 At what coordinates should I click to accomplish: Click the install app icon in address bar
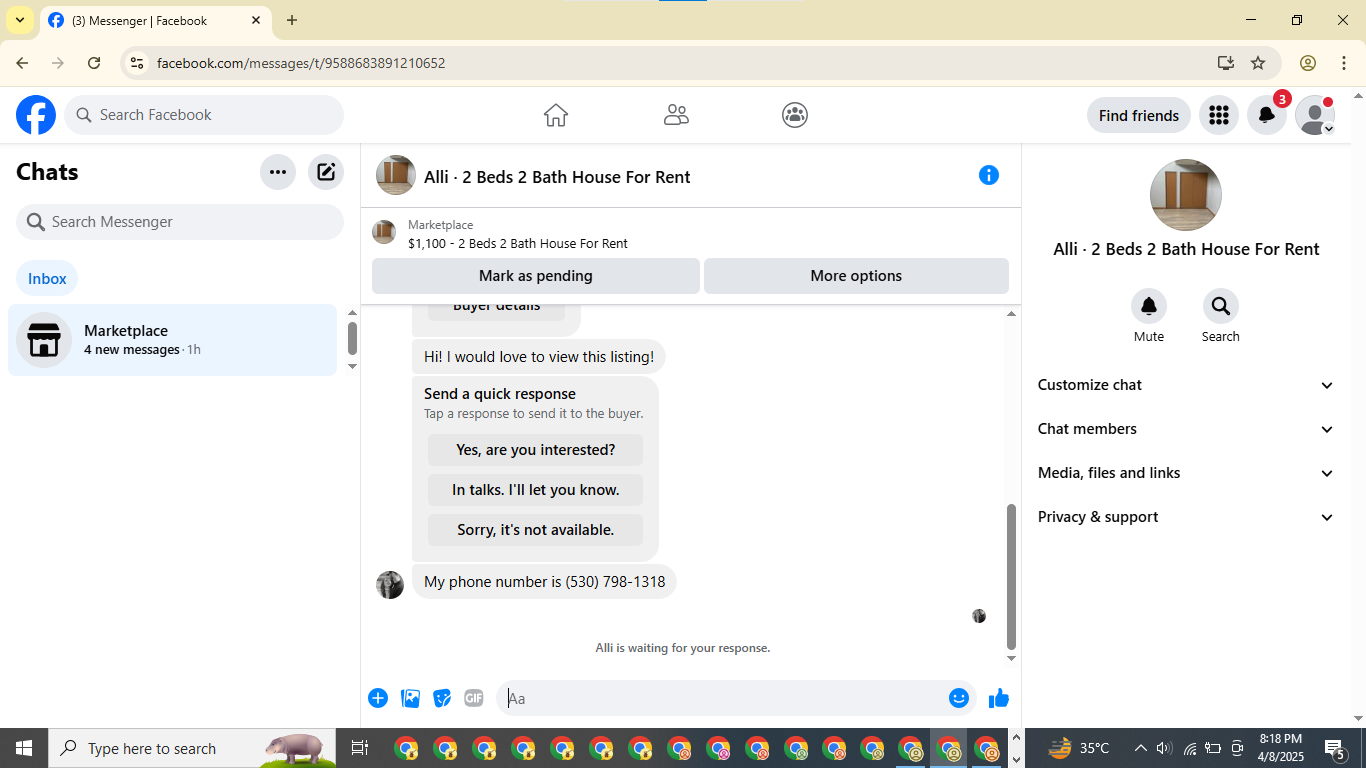coord(1226,63)
